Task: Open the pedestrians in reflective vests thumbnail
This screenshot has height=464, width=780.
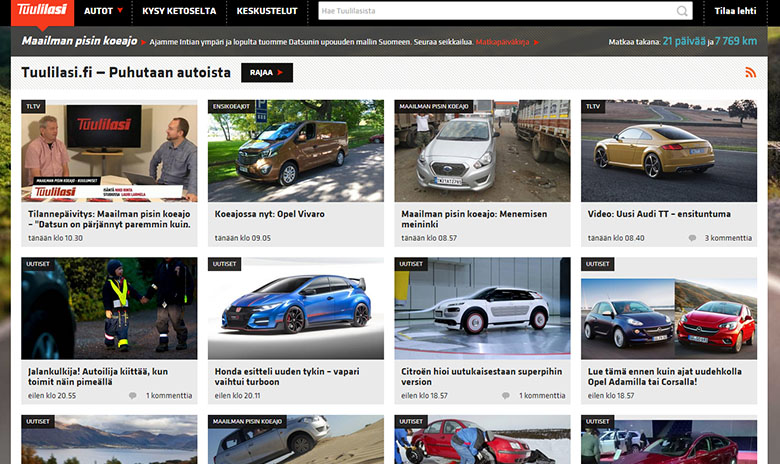Action: pyautogui.click(x=109, y=308)
